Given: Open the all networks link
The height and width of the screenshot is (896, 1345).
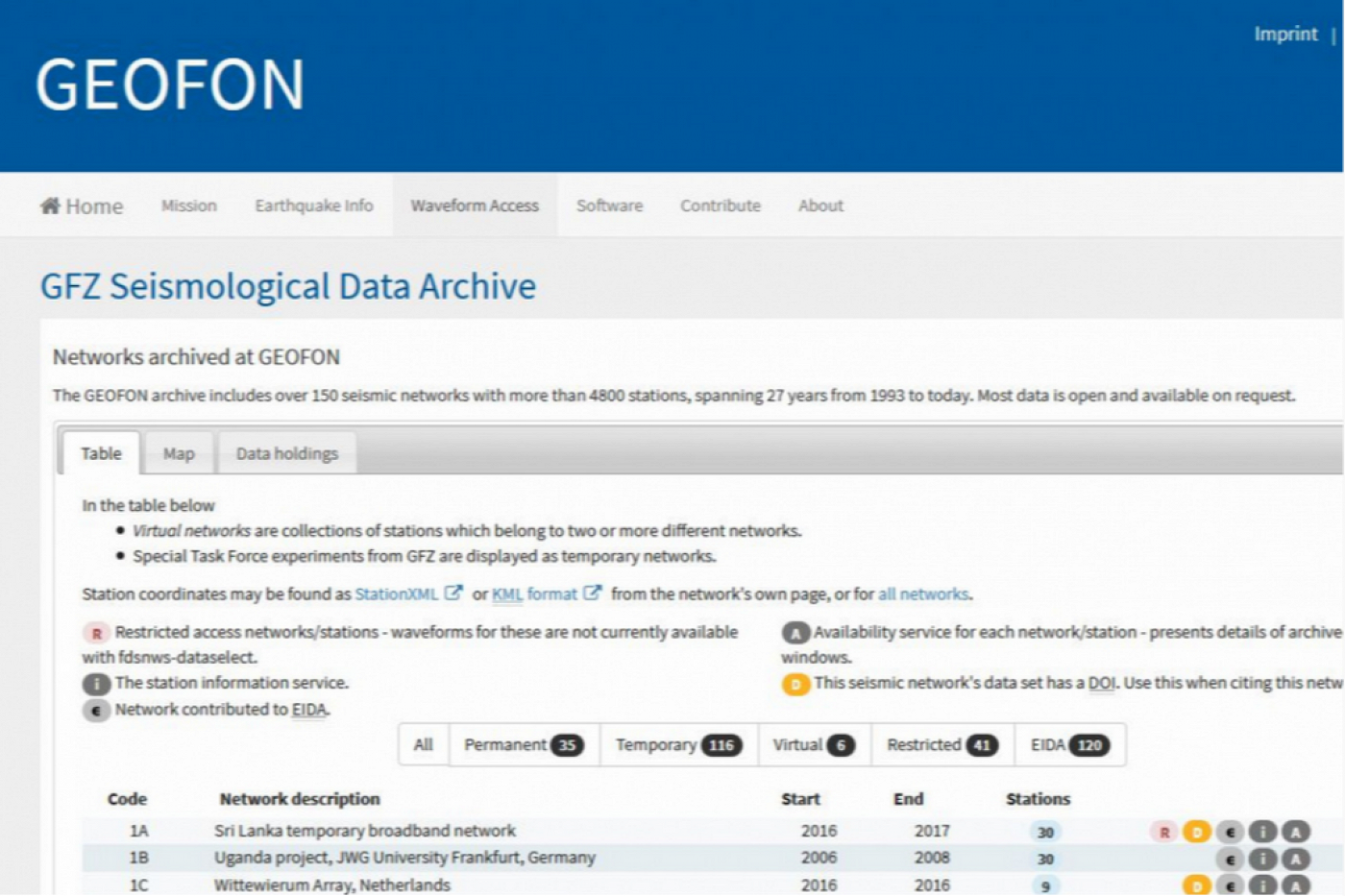Looking at the screenshot, I should [x=923, y=593].
